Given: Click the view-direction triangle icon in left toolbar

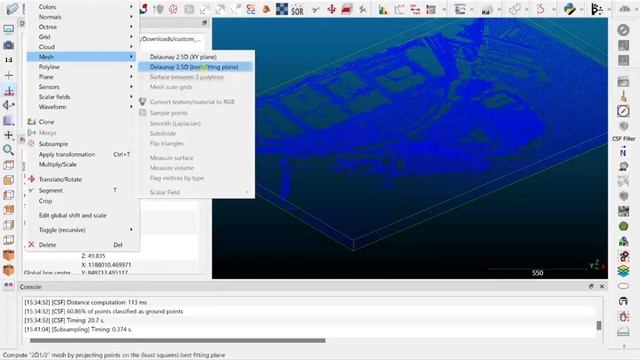Looking at the screenshot, I should click(x=9, y=105).
